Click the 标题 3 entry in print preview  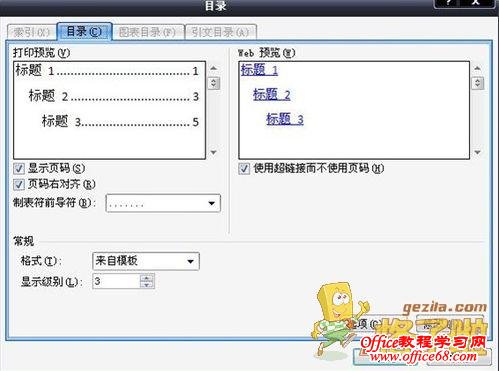point(120,121)
